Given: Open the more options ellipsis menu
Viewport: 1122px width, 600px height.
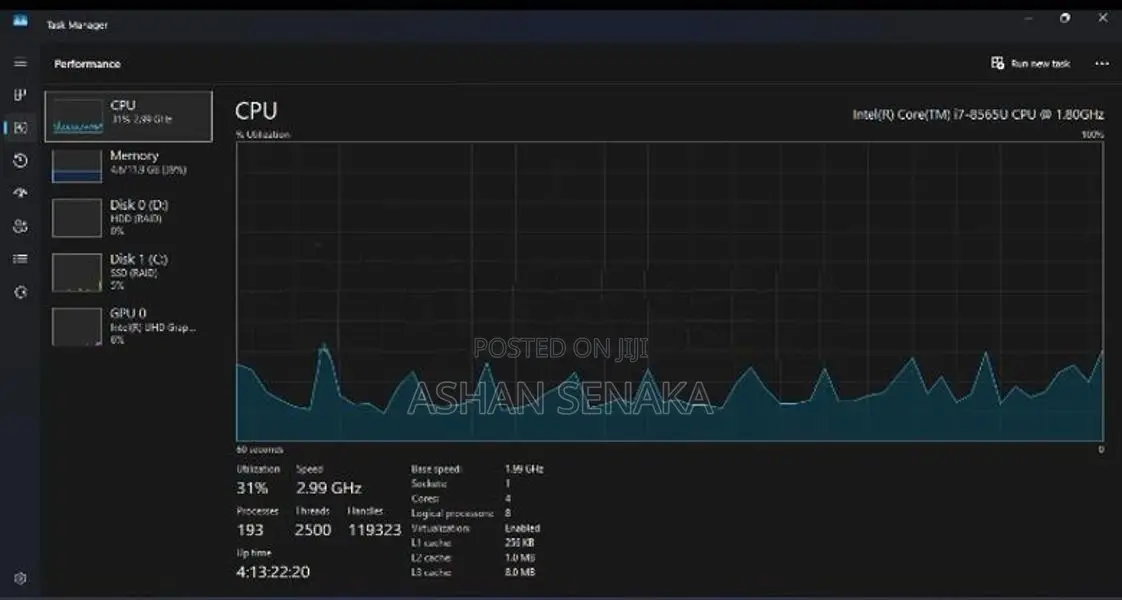Looking at the screenshot, I should 1102,64.
